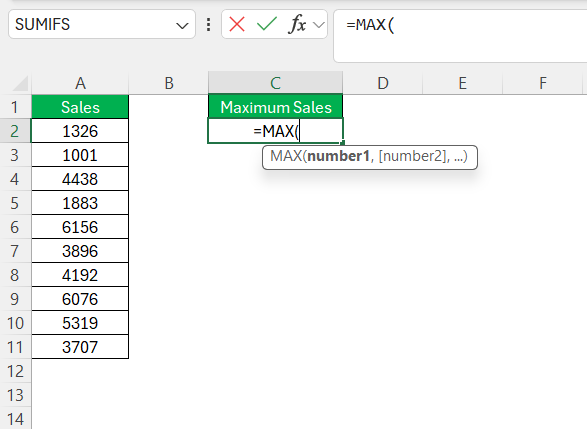Select column D header
This screenshot has width=587, height=429.
[x=383, y=83]
